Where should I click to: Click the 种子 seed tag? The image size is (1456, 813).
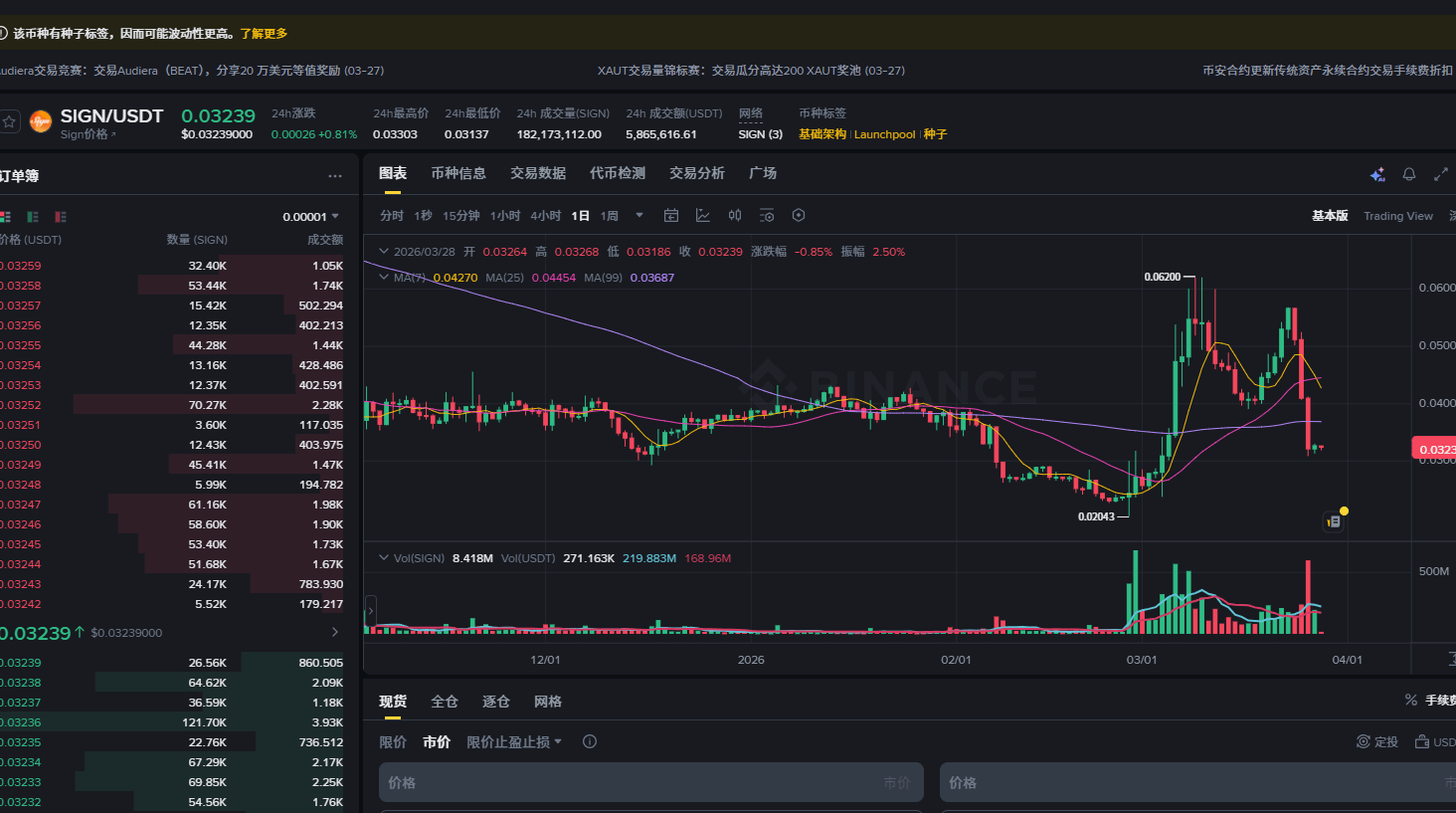(935, 134)
